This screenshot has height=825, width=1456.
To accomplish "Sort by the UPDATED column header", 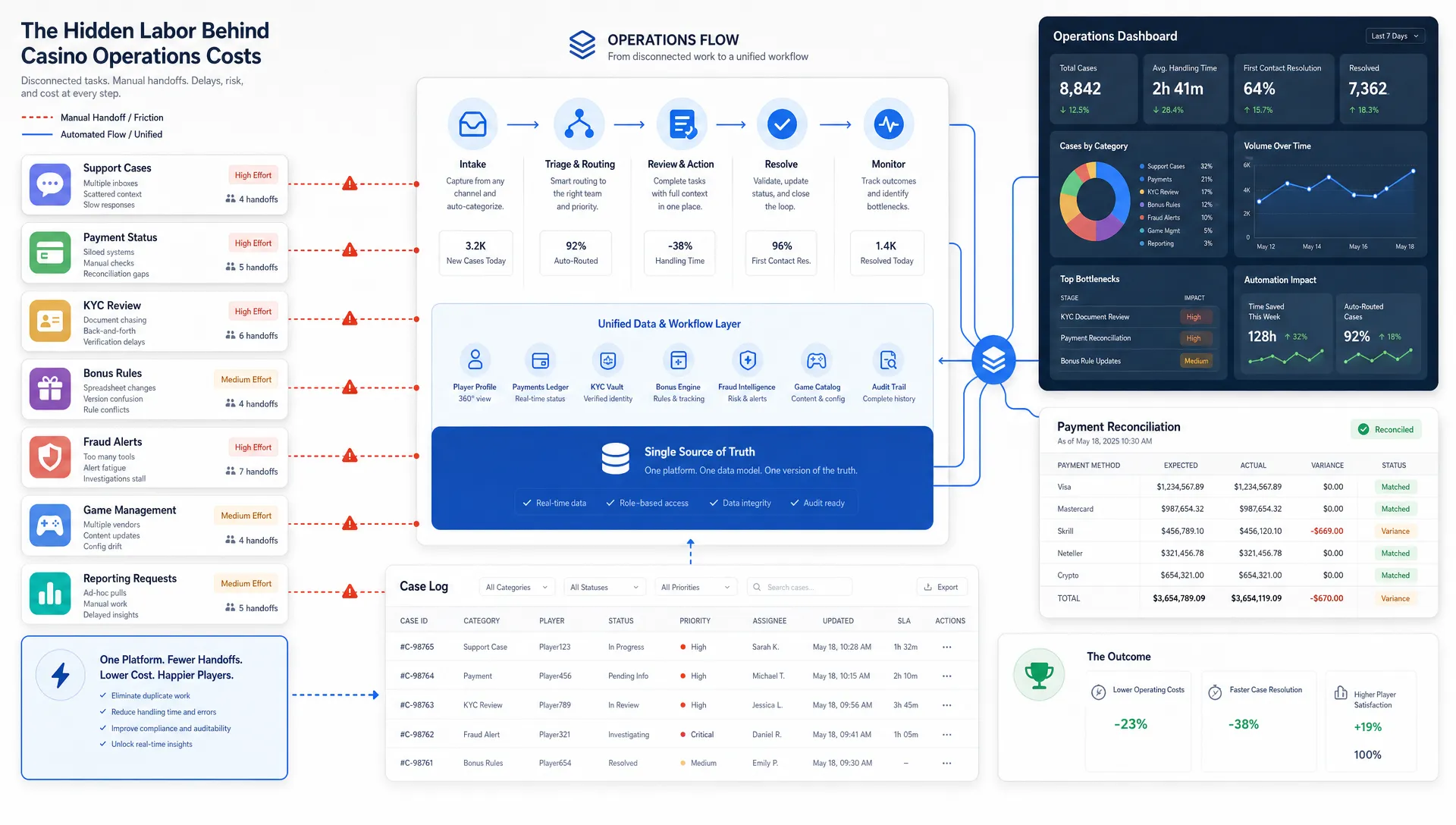I will [x=838, y=620].
